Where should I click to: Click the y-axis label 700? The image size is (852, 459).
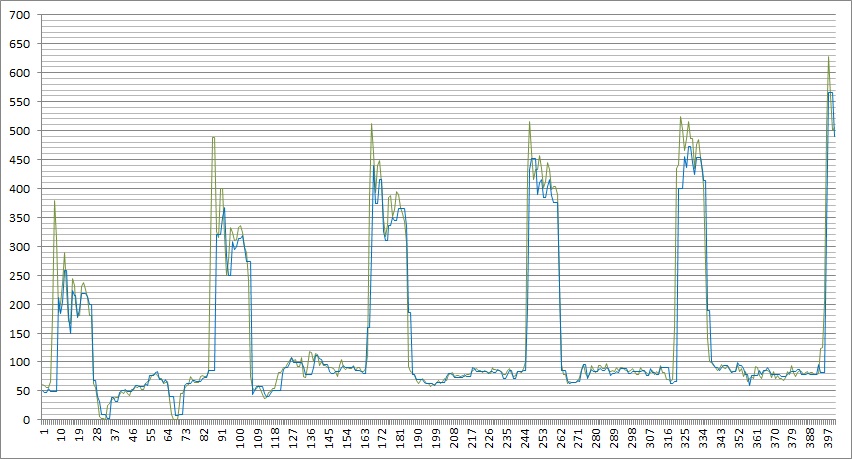20,15
